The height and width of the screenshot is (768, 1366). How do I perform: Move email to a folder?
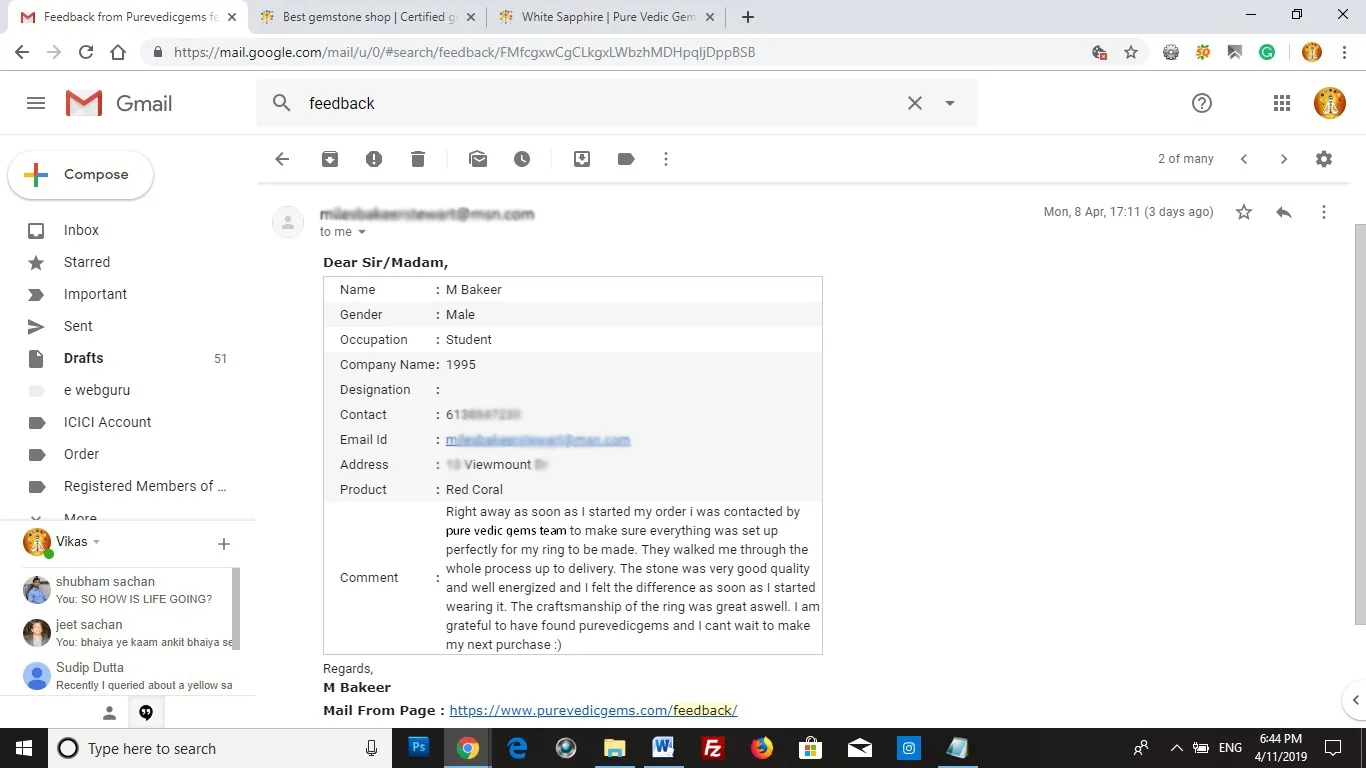(582, 159)
